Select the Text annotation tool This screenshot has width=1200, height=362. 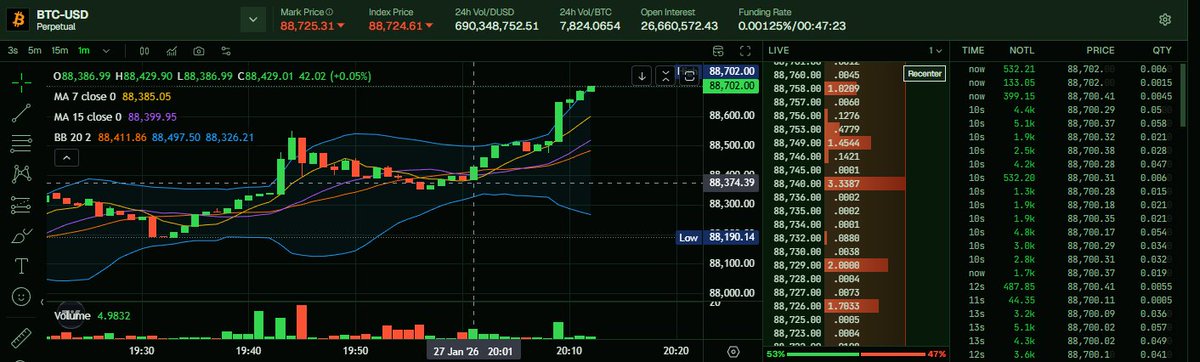pos(20,266)
